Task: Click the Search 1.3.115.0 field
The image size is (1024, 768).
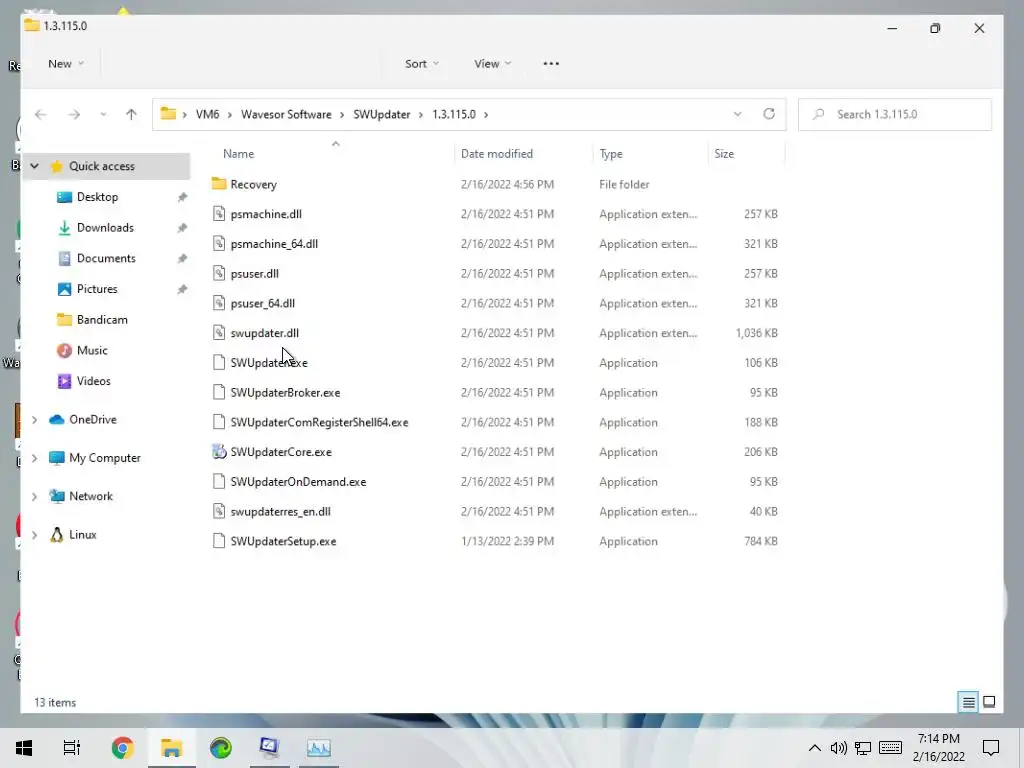Action: click(895, 114)
